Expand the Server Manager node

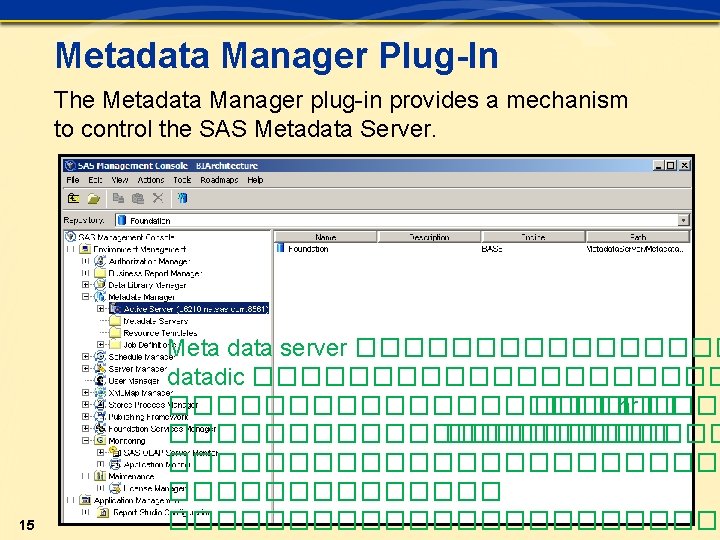85,368
